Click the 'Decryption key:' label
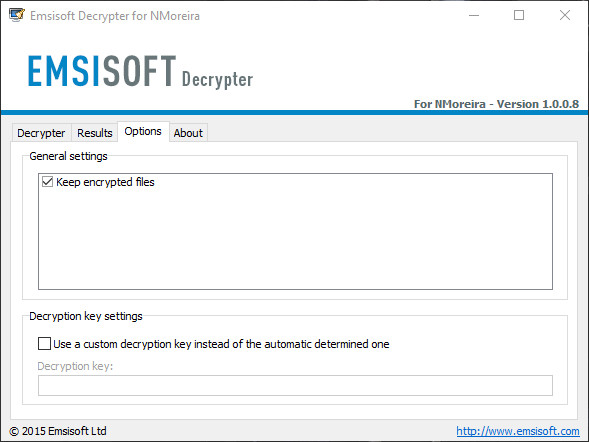The width and height of the screenshot is (589, 442). click(x=75, y=366)
